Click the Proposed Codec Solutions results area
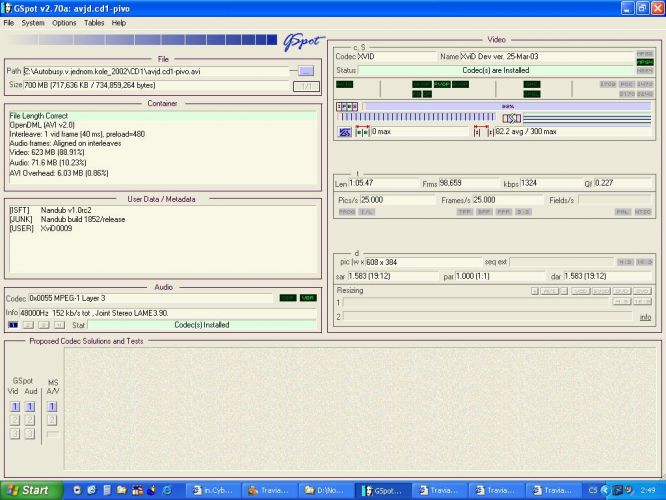Image resolution: width=666 pixels, height=500 pixels. coord(361,409)
